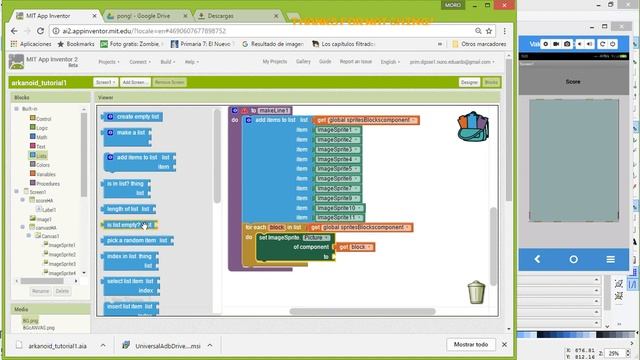The width and height of the screenshot is (640, 360).
Task: Click Report an Issue link
Action: tap(356, 62)
